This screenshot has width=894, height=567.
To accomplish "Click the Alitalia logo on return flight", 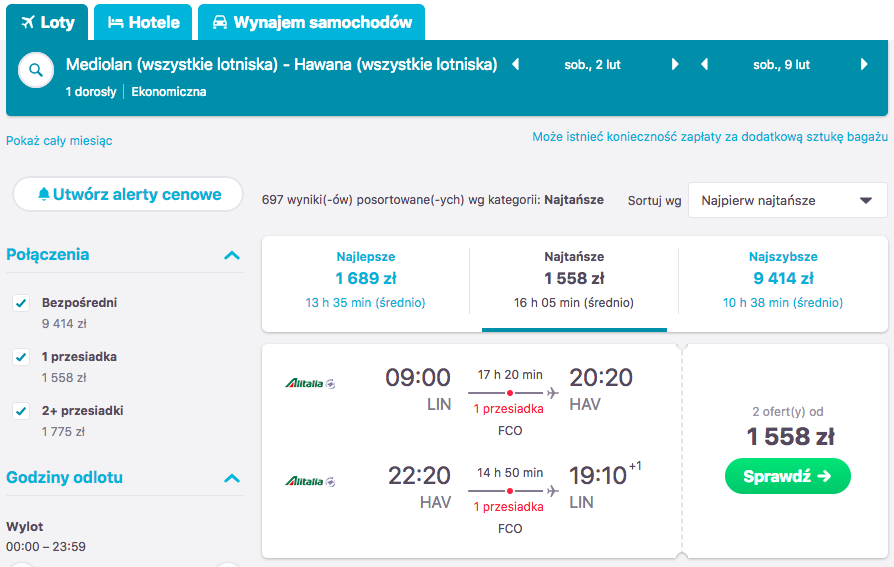I will (310, 481).
